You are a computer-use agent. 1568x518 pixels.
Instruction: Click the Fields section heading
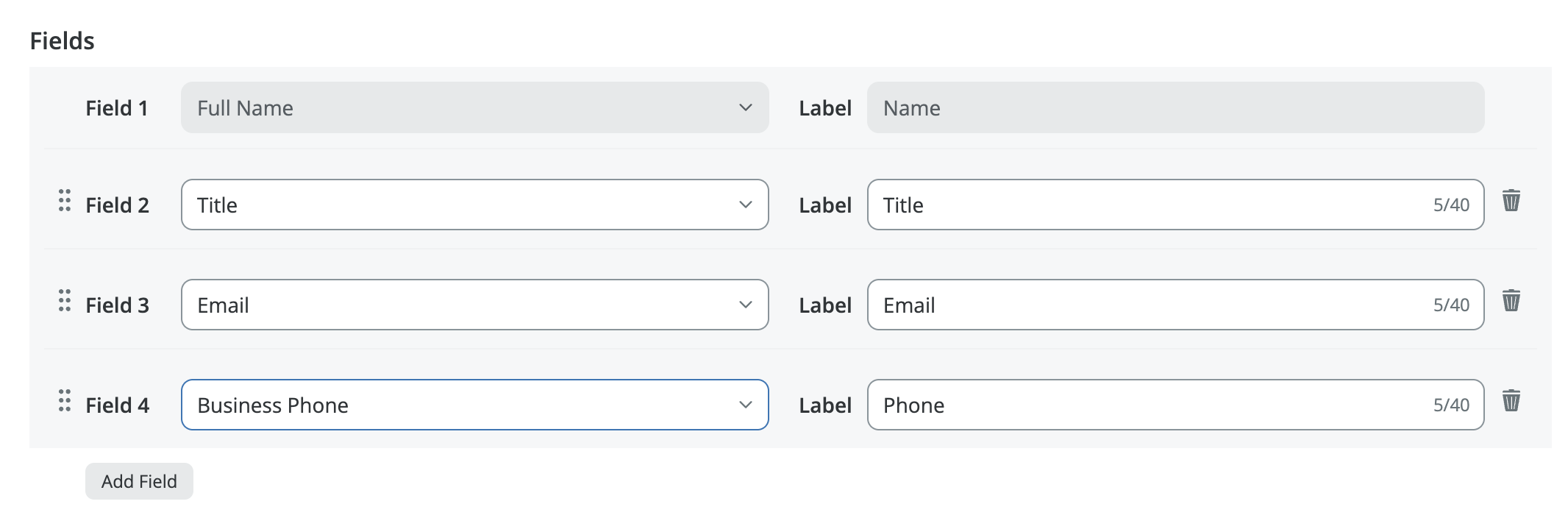click(x=62, y=41)
